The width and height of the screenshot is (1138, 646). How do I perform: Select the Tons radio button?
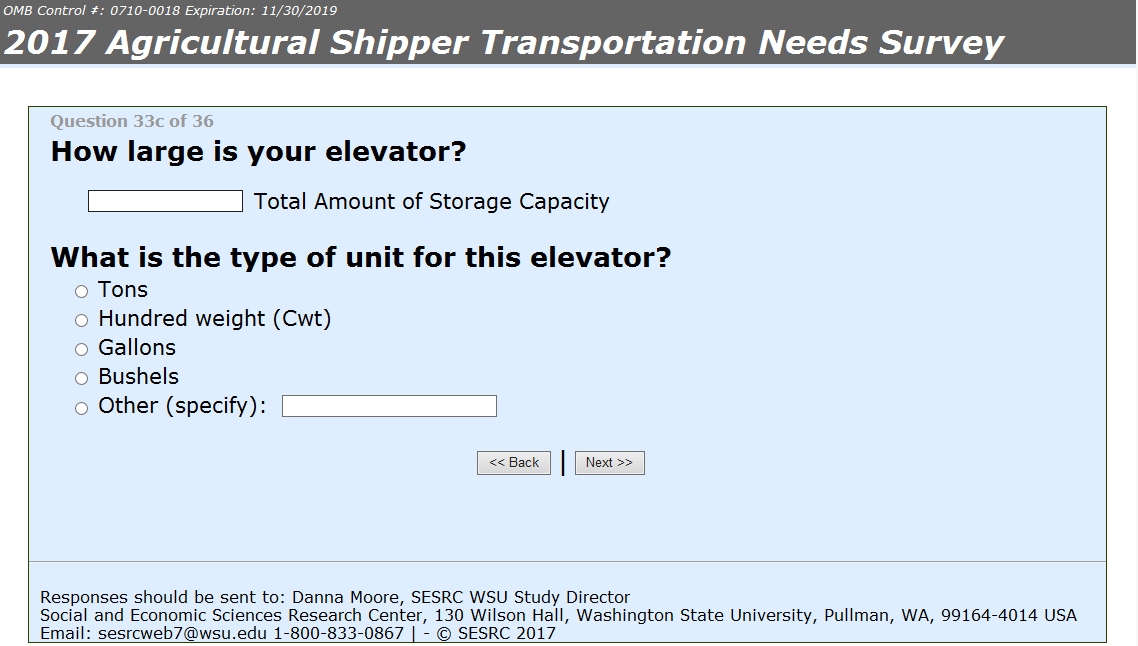(x=82, y=292)
